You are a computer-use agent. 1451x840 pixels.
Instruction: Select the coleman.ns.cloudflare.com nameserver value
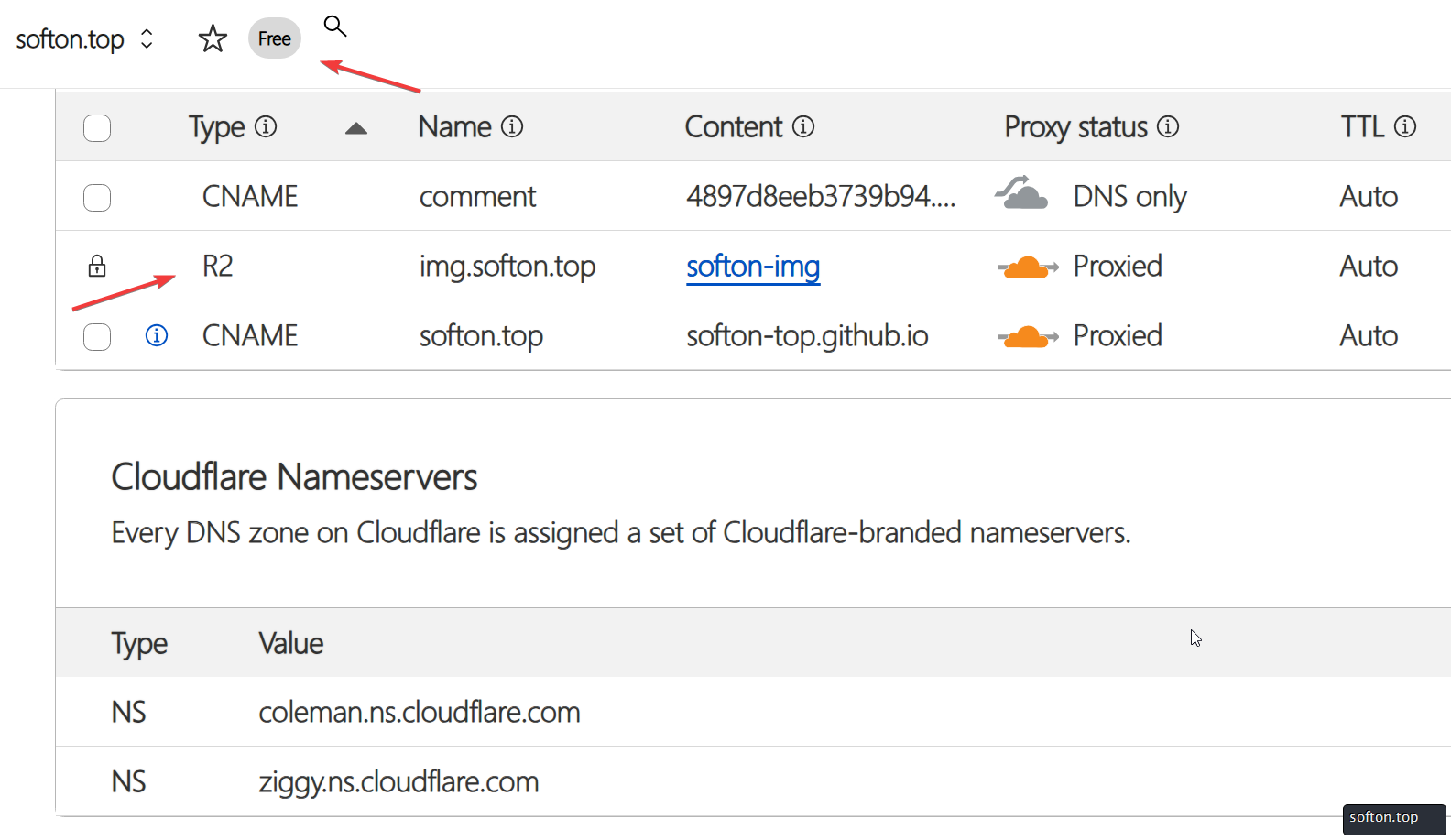[x=420, y=712]
